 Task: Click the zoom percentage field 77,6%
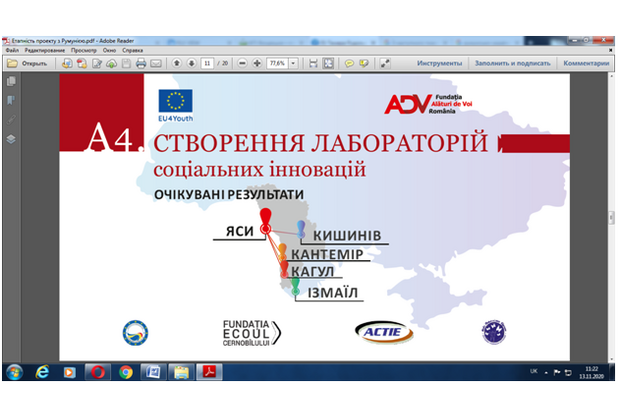pyautogui.click(x=278, y=63)
